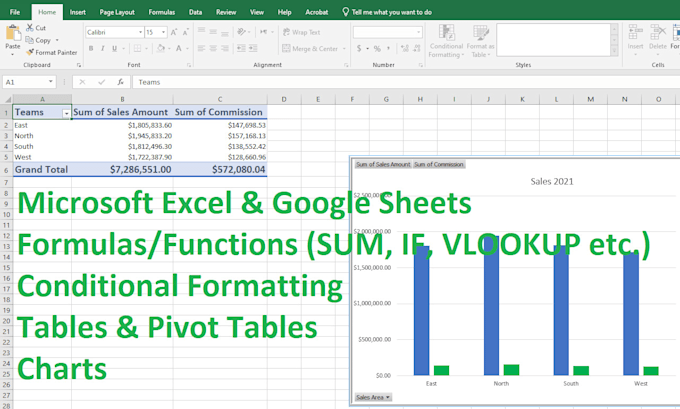Image resolution: width=680 pixels, height=409 pixels.
Task: Switch to the Insert tab
Action: [78, 12]
